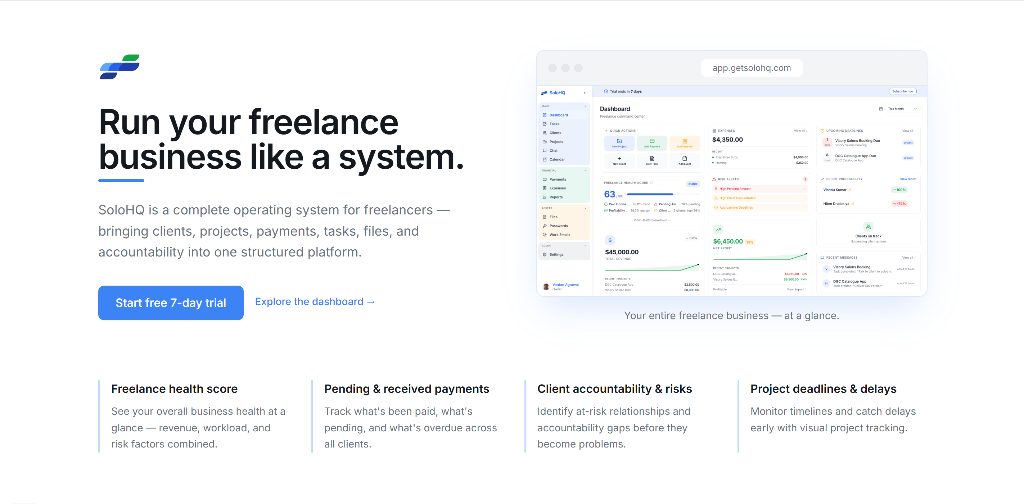Screen dimensions: 1024x504
Task: Open the date range dropdown beside Dashboard
Action: [903, 108]
